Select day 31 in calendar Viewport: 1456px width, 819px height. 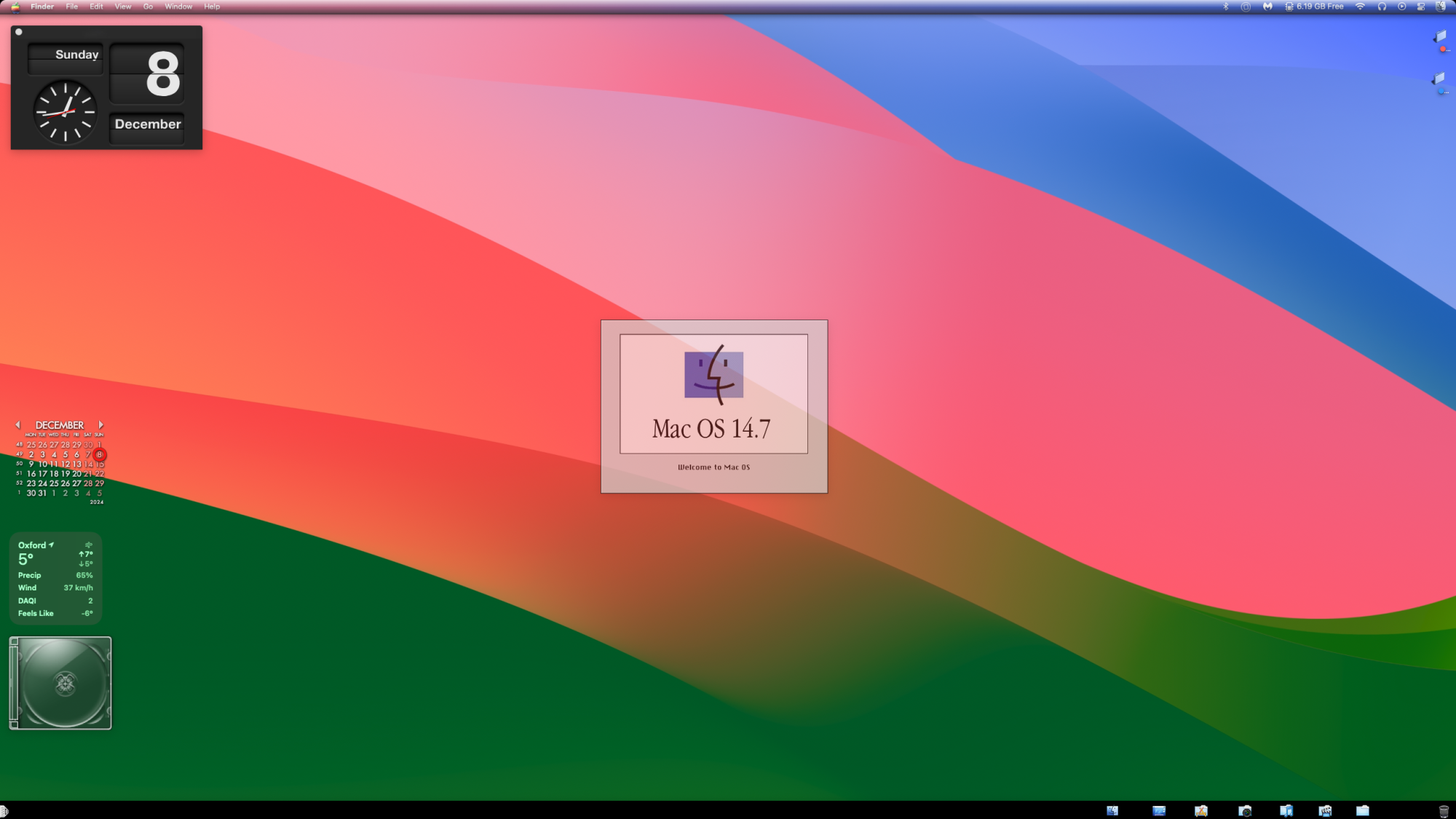[x=42, y=493]
